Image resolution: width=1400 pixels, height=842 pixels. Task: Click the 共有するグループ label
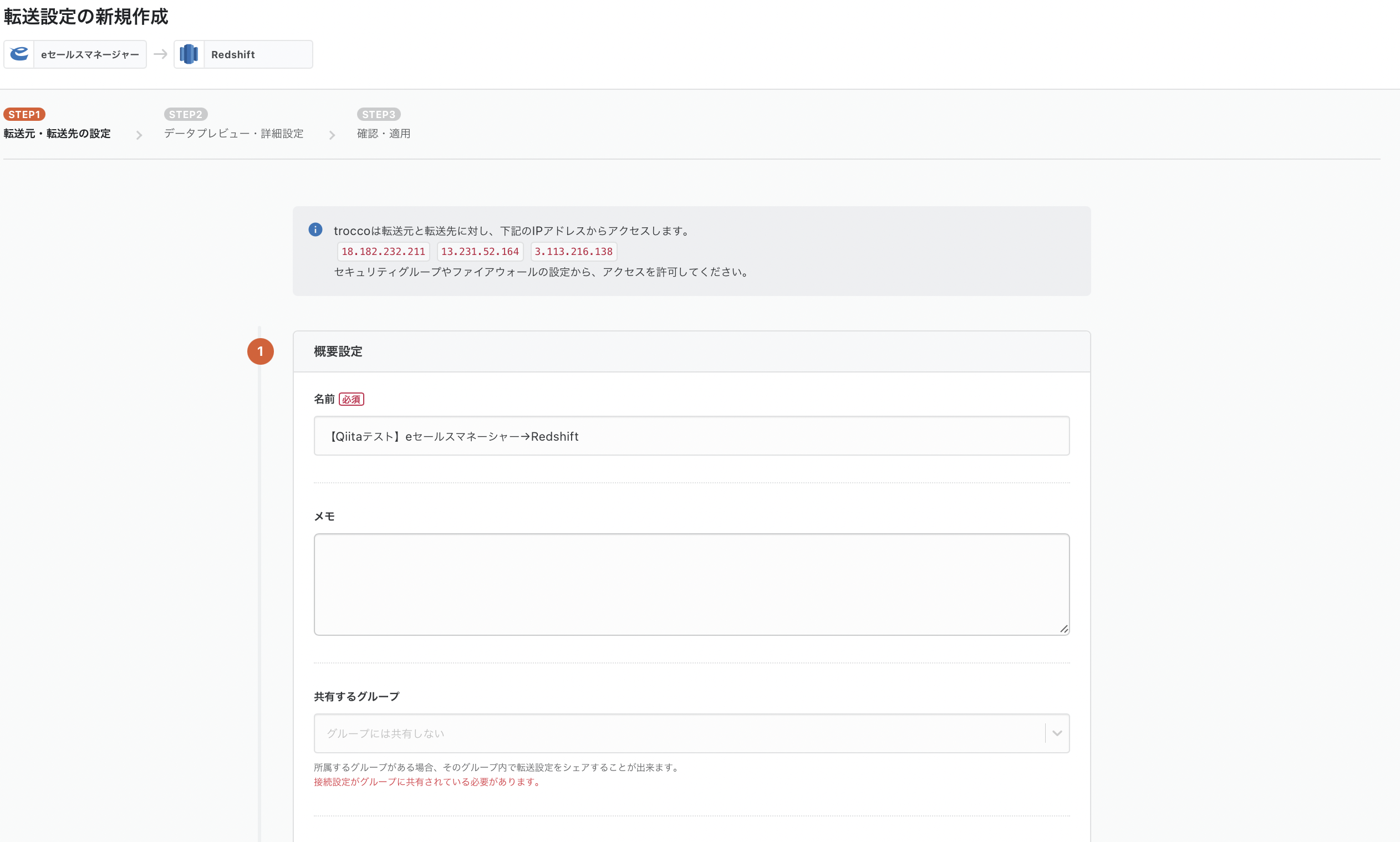click(x=357, y=696)
